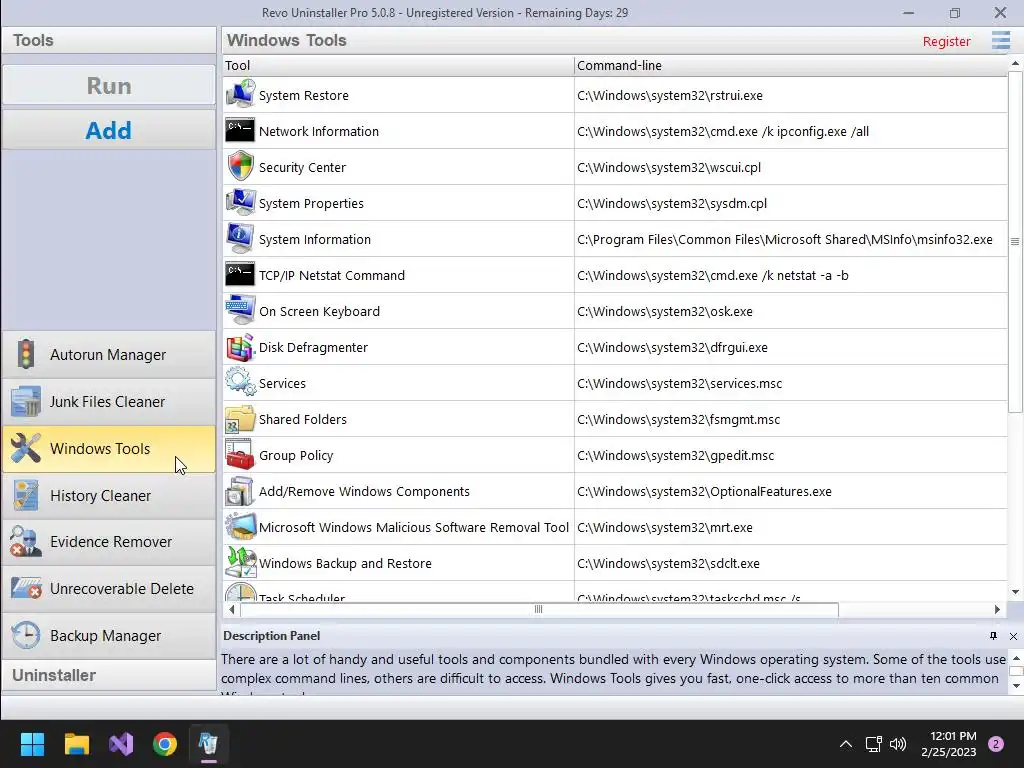Open History Cleaner tool
Screen dimensions: 1024x768
point(108,496)
